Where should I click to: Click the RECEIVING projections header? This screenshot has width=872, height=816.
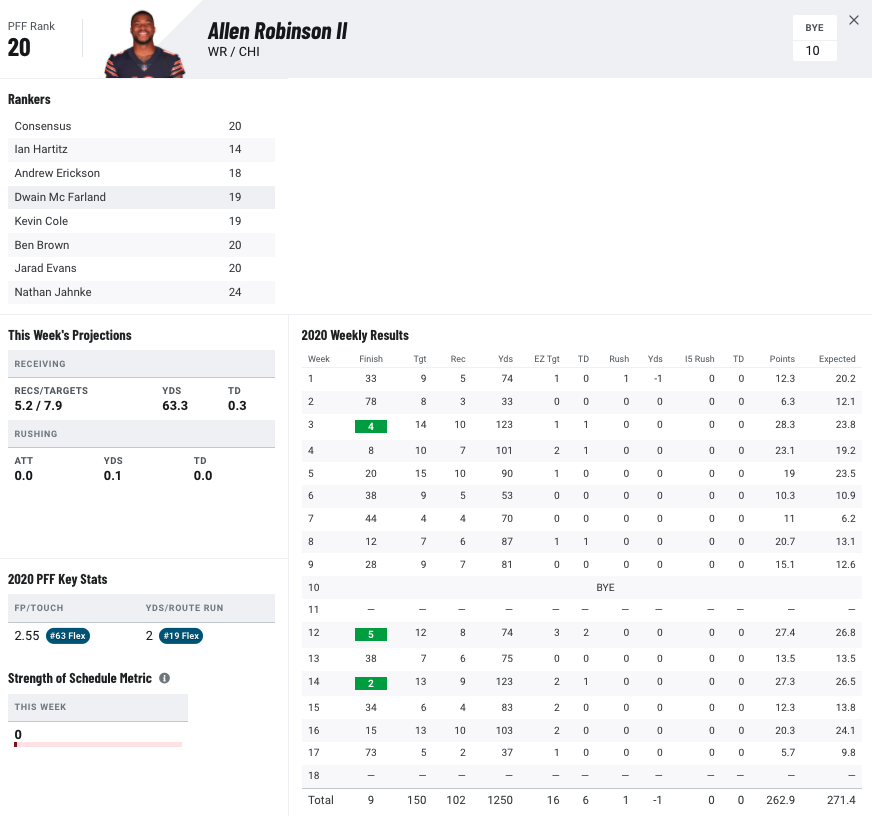coord(141,364)
